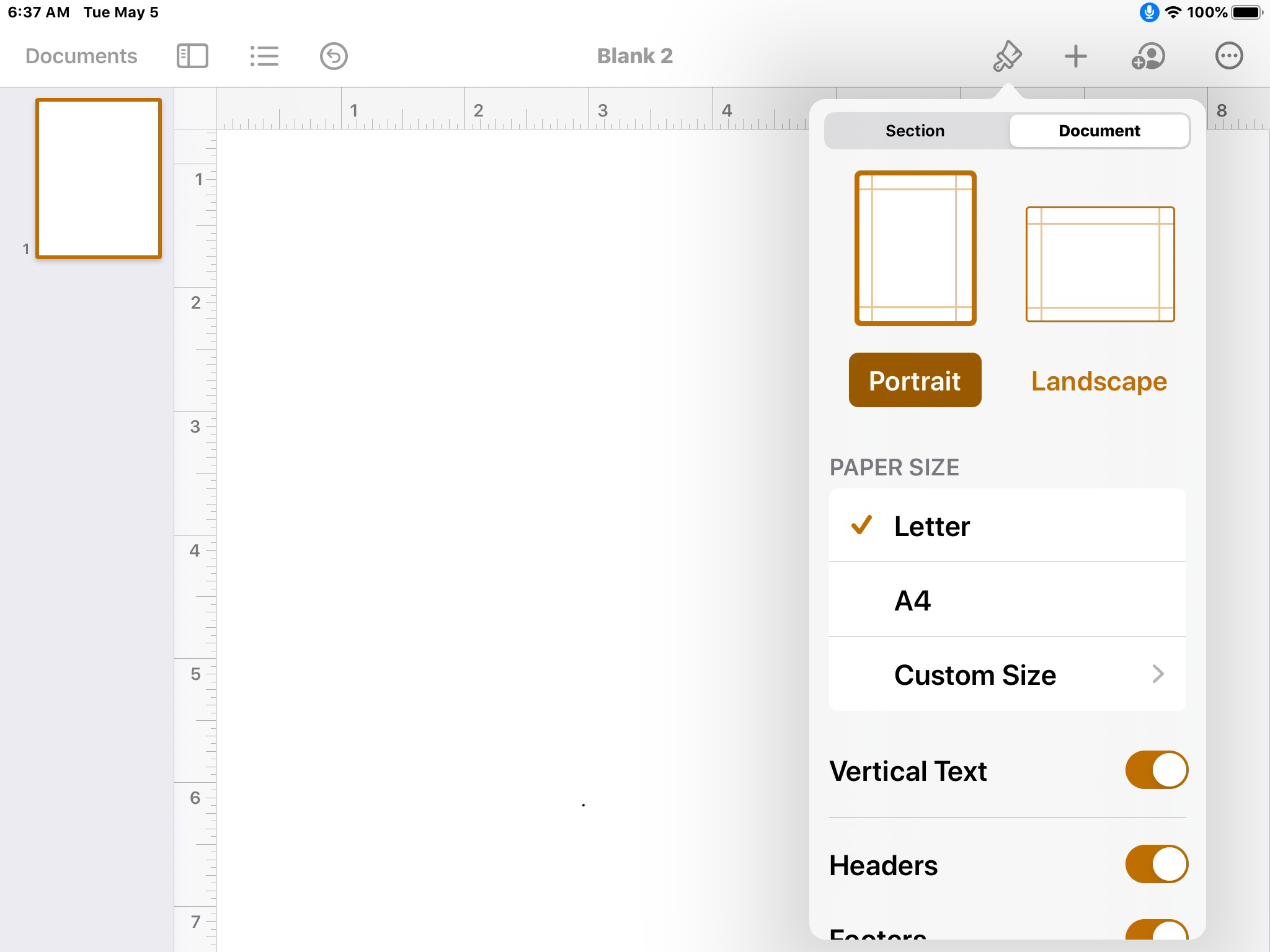The height and width of the screenshot is (952, 1270).
Task: Tap the Format paintbrush icon
Action: tap(1007, 56)
